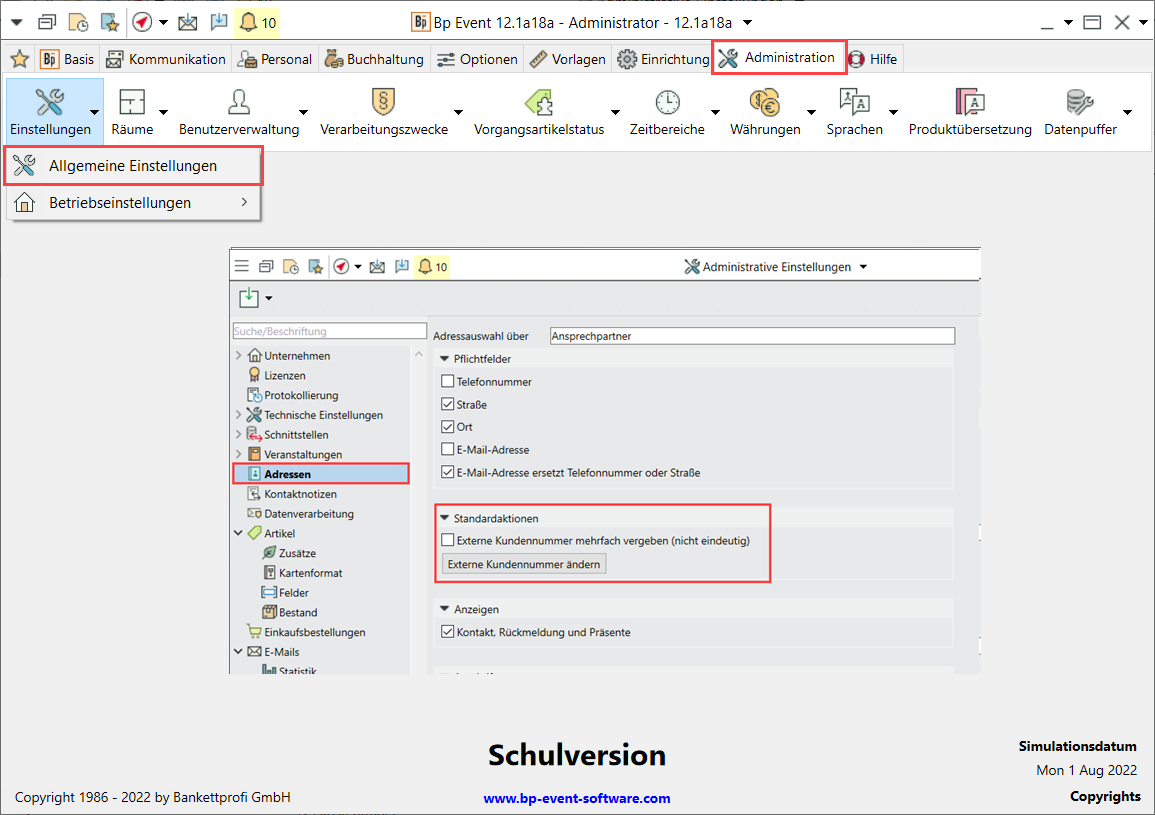Screen dimensions: 1155x815
Task: Click the Räume floor plan icon
Action: [132, 102]
